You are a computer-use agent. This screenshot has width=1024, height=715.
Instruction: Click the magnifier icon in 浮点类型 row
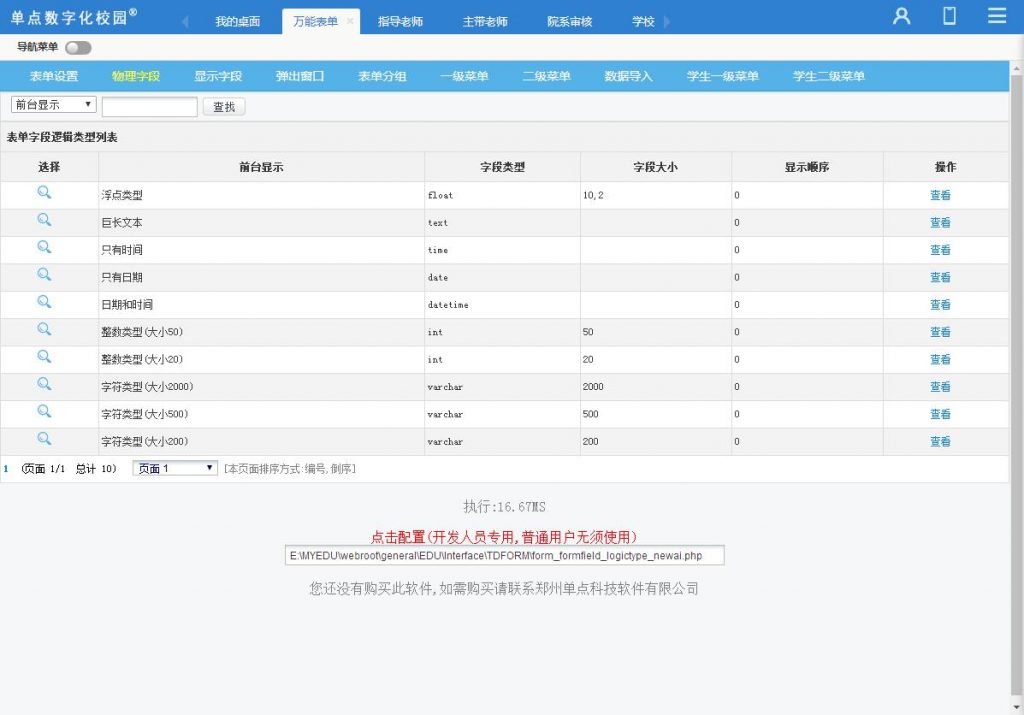coord(44,192)
